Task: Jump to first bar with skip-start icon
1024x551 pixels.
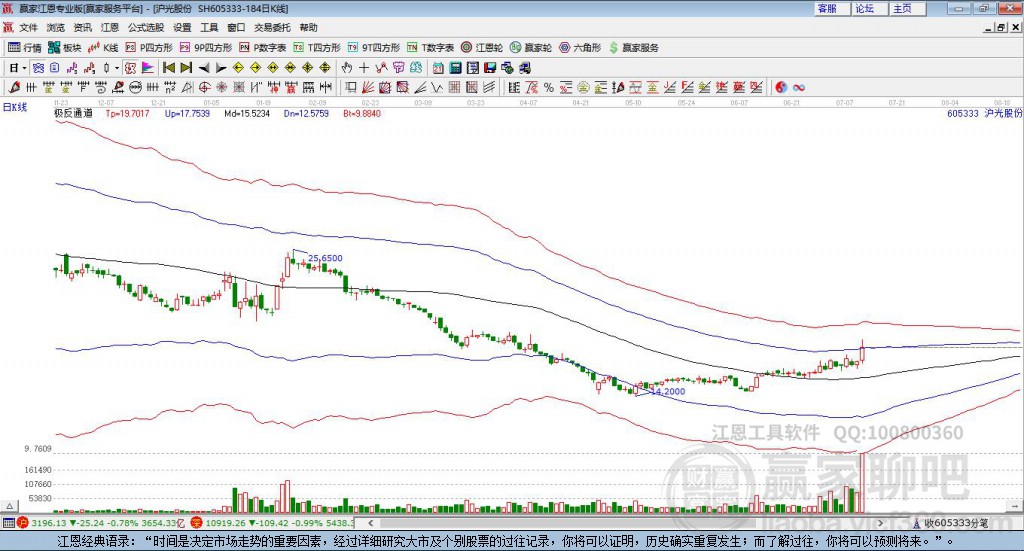Action: click(x=168, y=68)
